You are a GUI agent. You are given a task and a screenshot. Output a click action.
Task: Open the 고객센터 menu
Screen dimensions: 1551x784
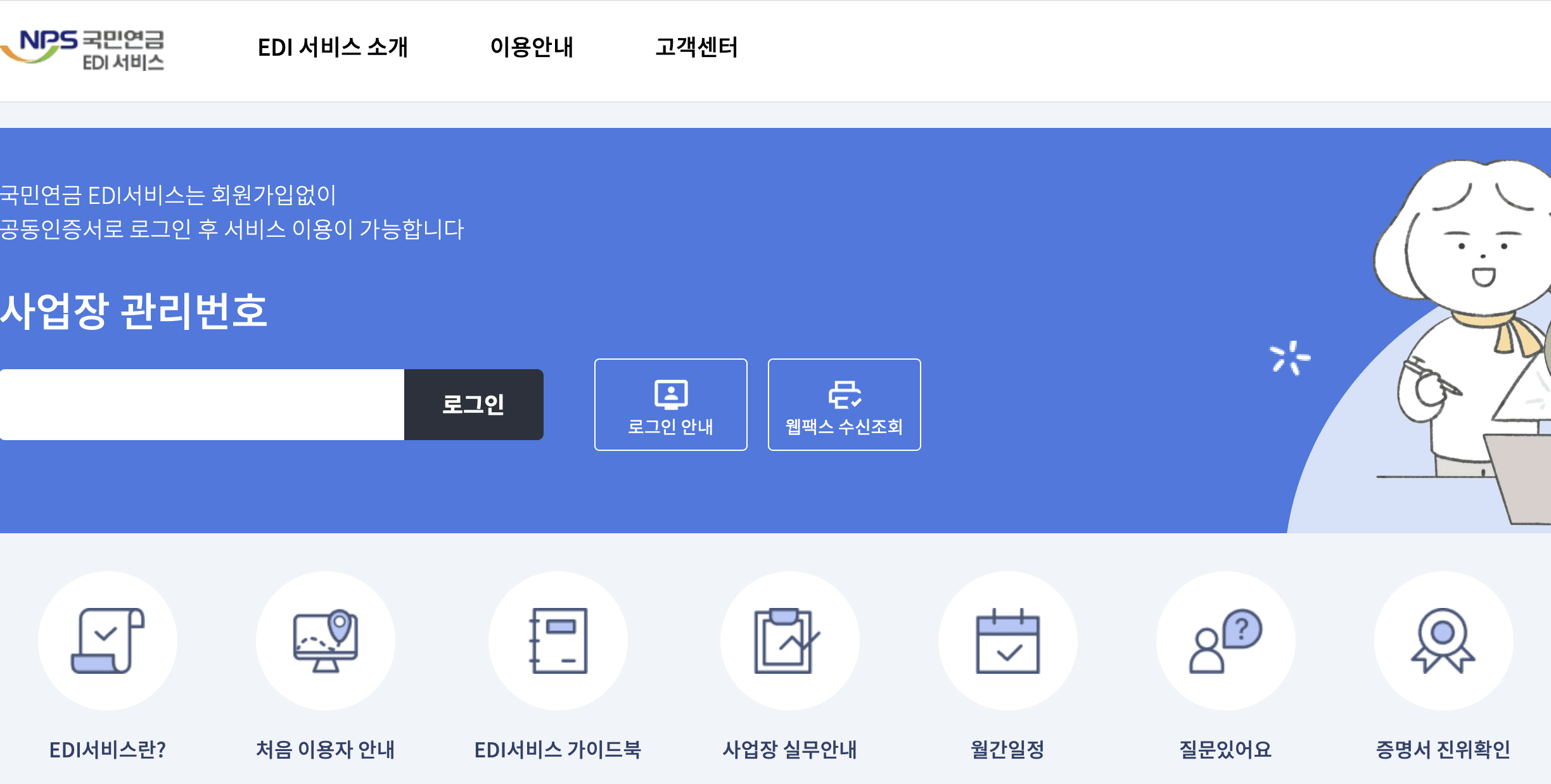point(696,47)
